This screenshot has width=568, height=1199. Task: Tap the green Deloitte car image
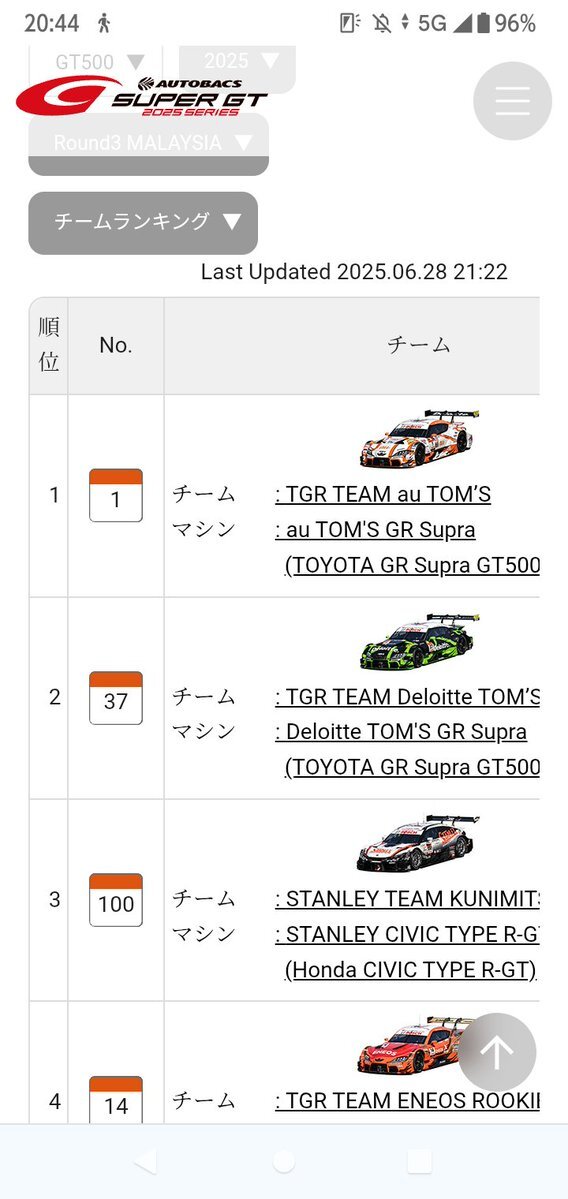coord(419,641)
